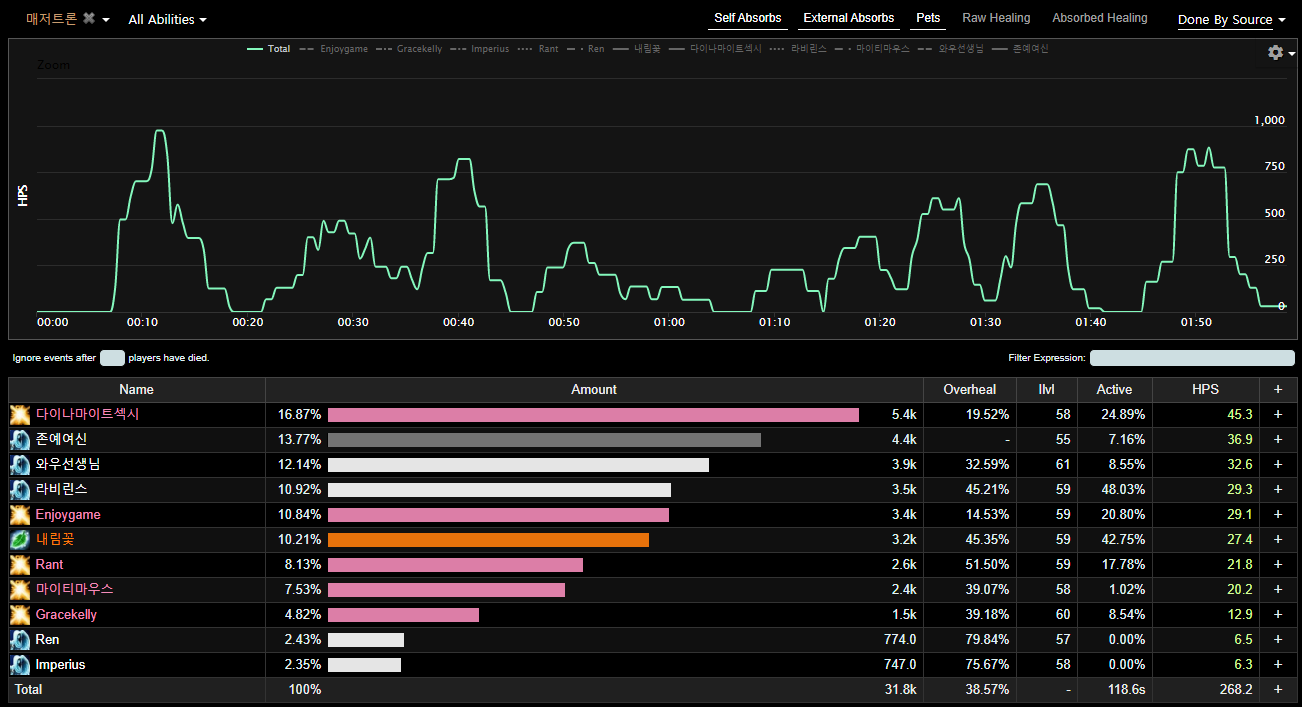The width and height of the screenshot is (1302, 707).
Task: Open player link Rant in table
Action: coord(49,565)
